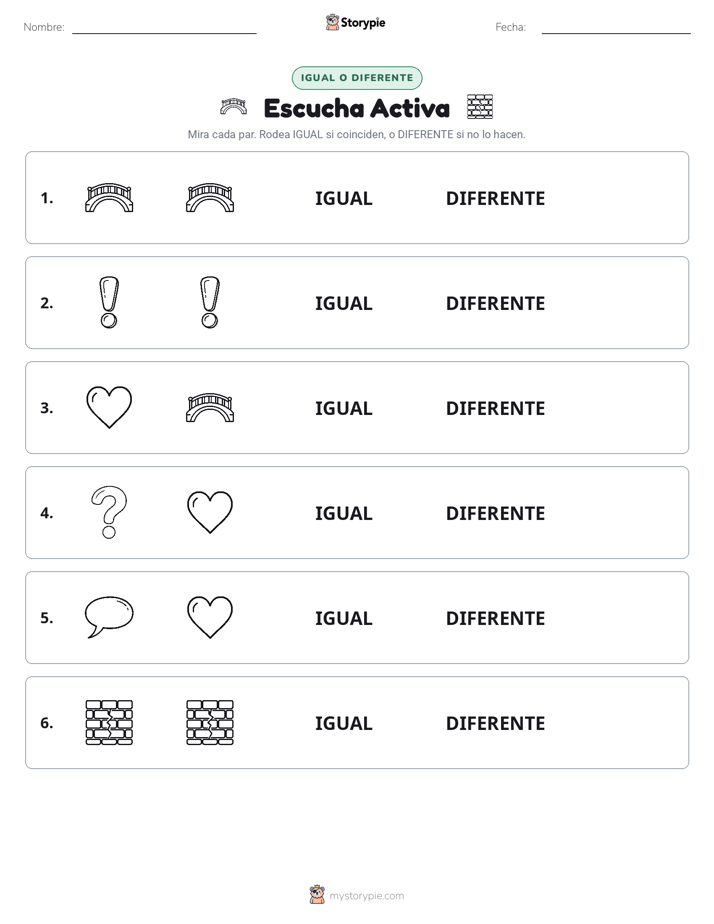
Task: Click the IGUAL O DIFERENTE badge
Action: (x=357, y=78)
